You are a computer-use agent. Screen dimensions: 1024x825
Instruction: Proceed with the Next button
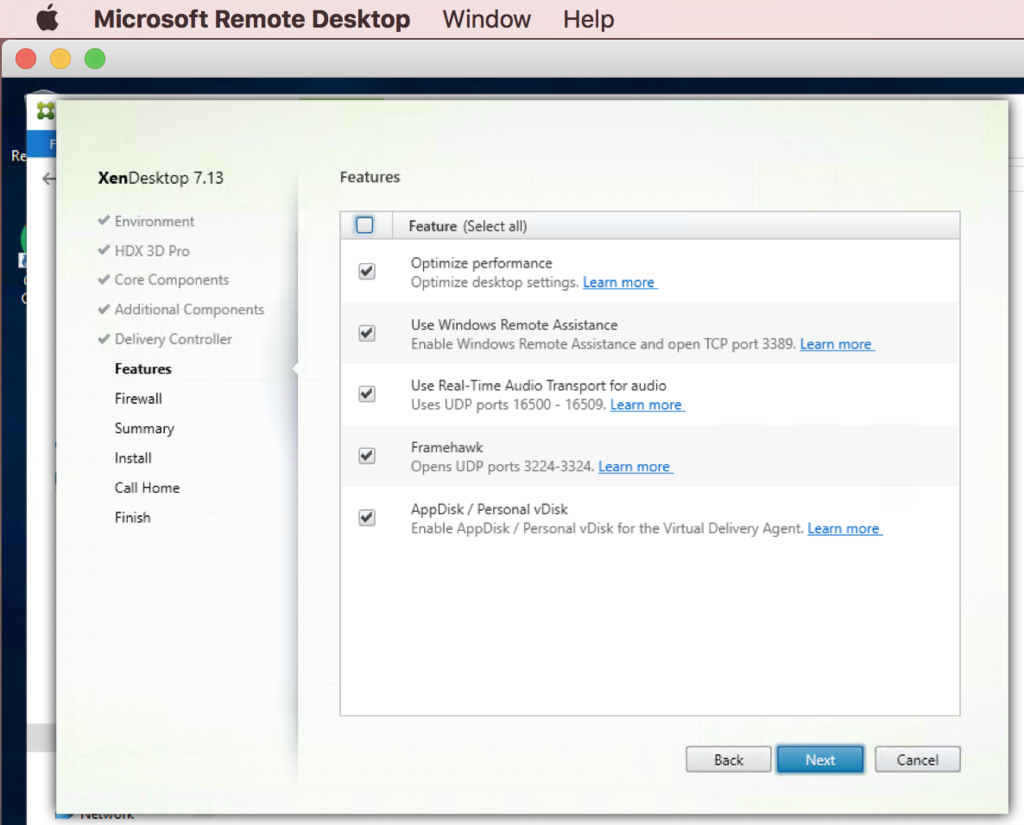(x=820, y=760)
